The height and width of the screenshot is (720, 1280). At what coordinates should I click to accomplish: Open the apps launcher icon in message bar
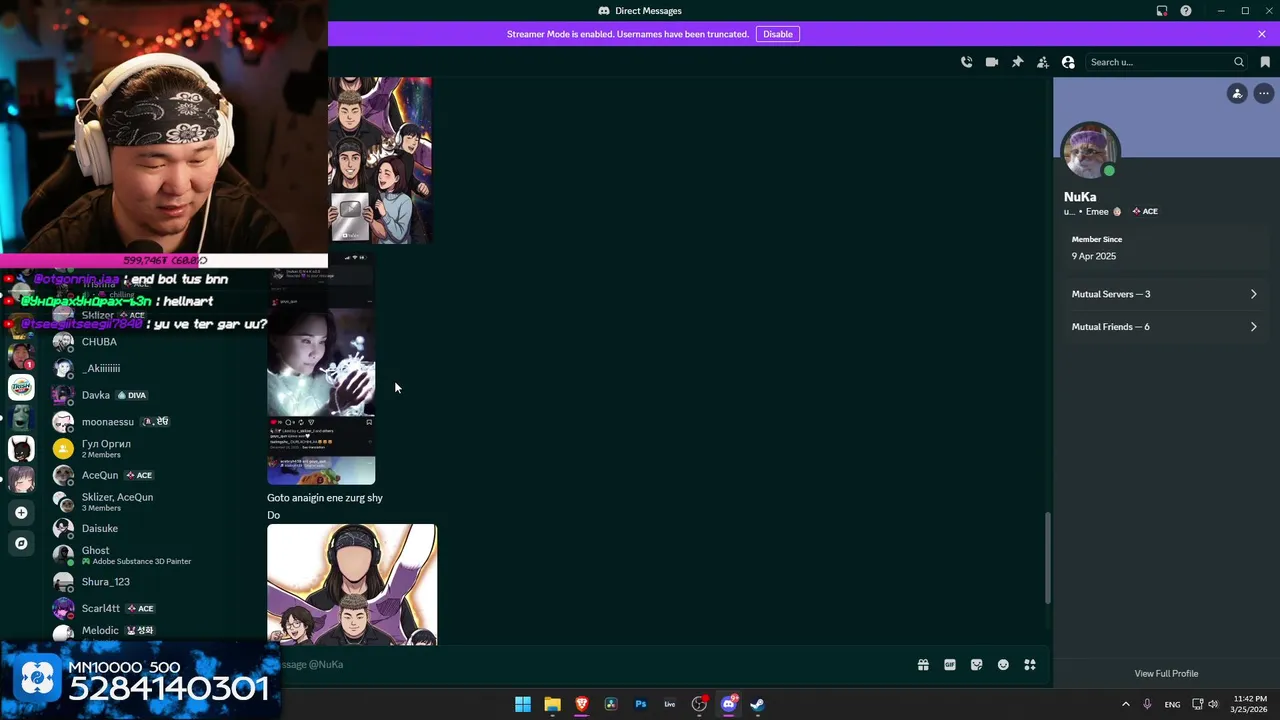click(1030, 665)
